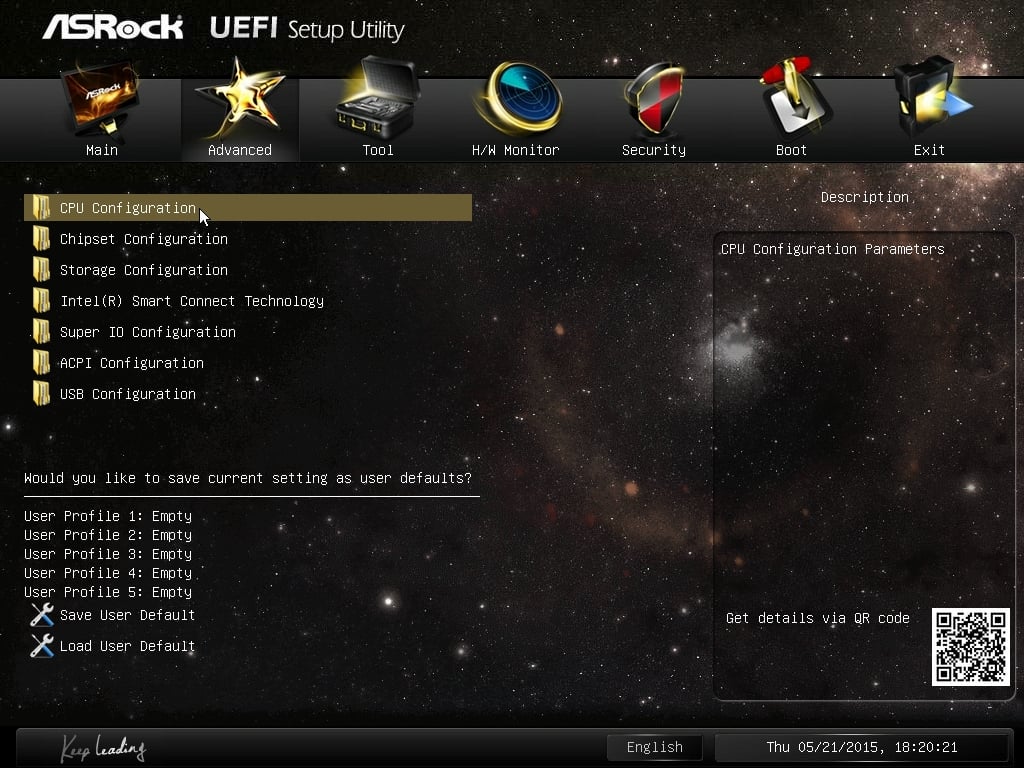The width and height of the screenshot is (1024, 768).
Task: Click User Profile 2: Empty
Action: 108,535
